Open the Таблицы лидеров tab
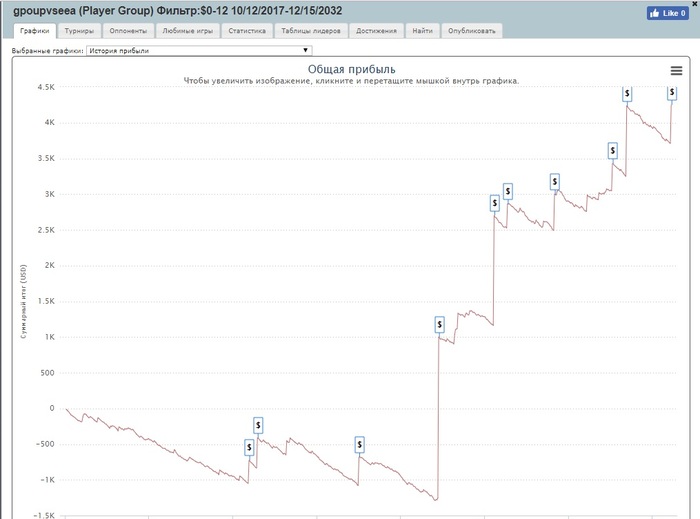700x519 pixels. click(x=311, y=31)
